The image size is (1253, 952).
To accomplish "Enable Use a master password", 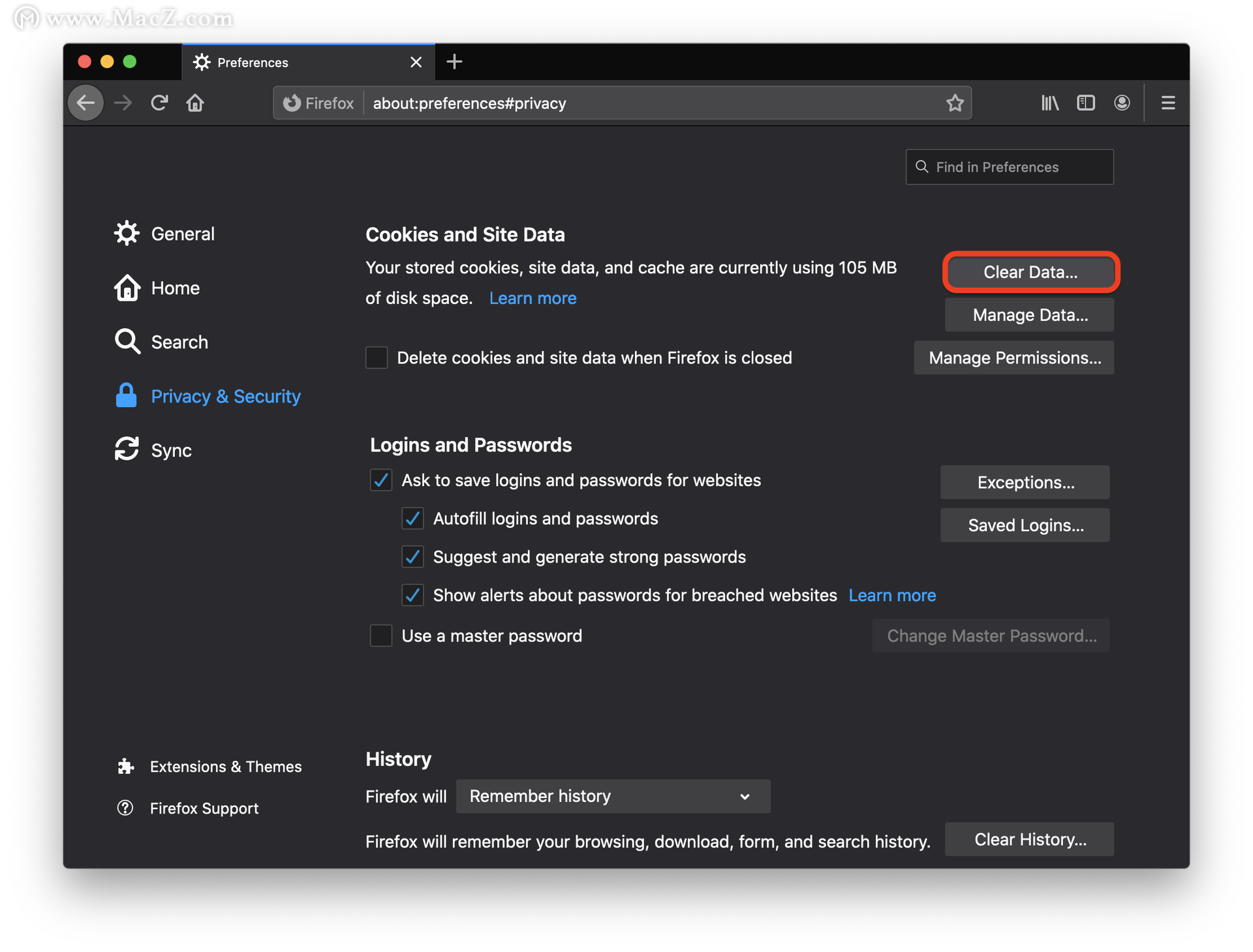I will coord(381,636).
